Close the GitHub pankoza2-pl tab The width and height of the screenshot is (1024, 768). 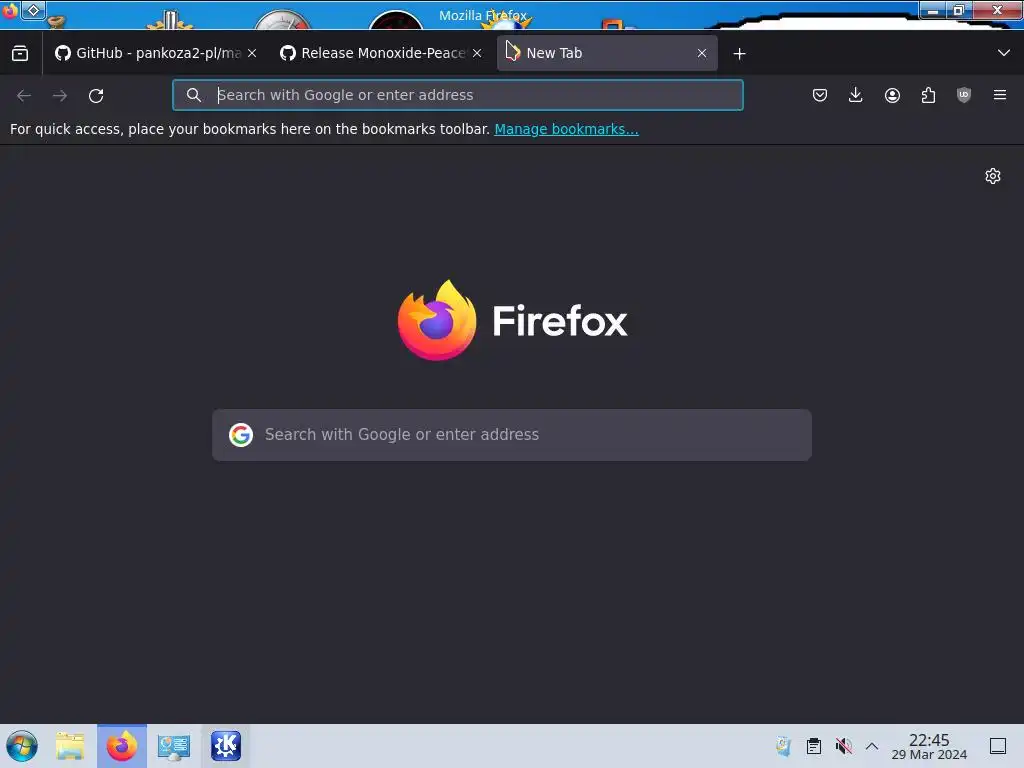(x=252, y=53)
